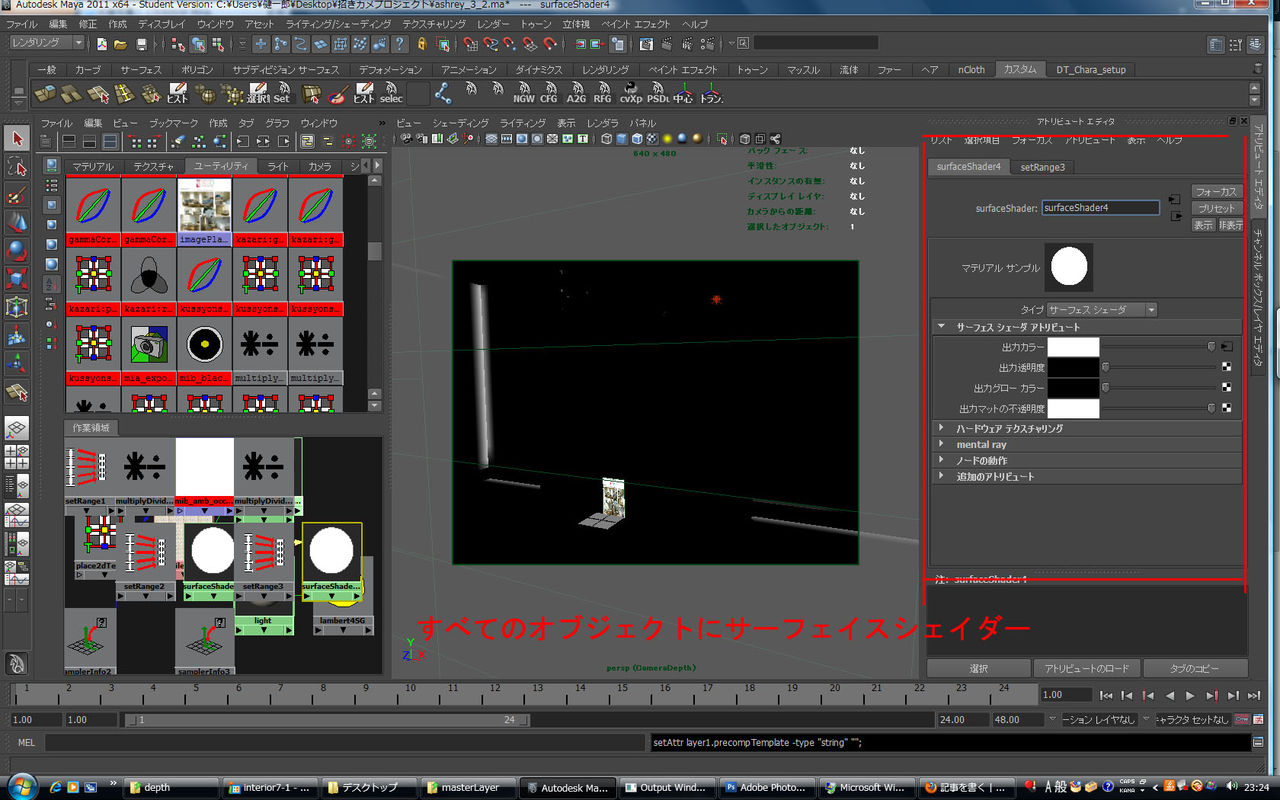Screen dimensions: 1280x800
Task: Click connection icon next to 出力カラー
Action: click(1226, 347)
